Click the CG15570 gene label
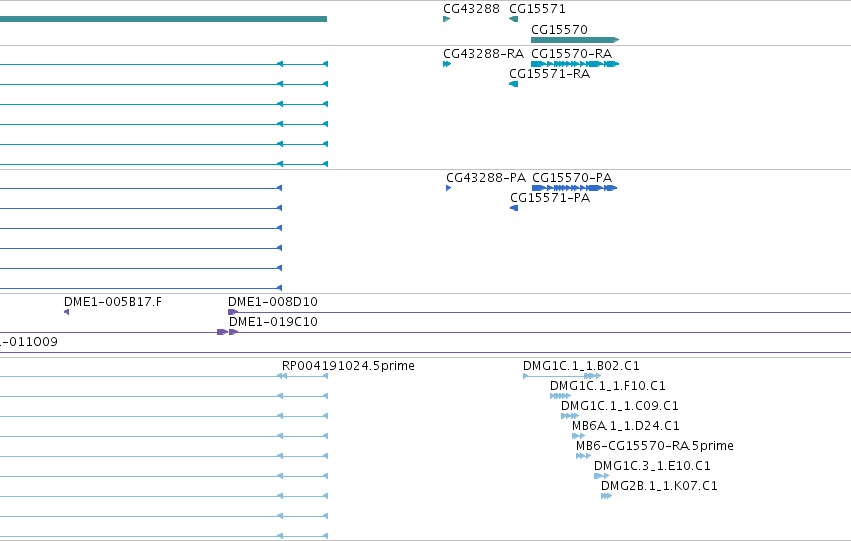The image size is (851, 541). click(x=559, y=29)
